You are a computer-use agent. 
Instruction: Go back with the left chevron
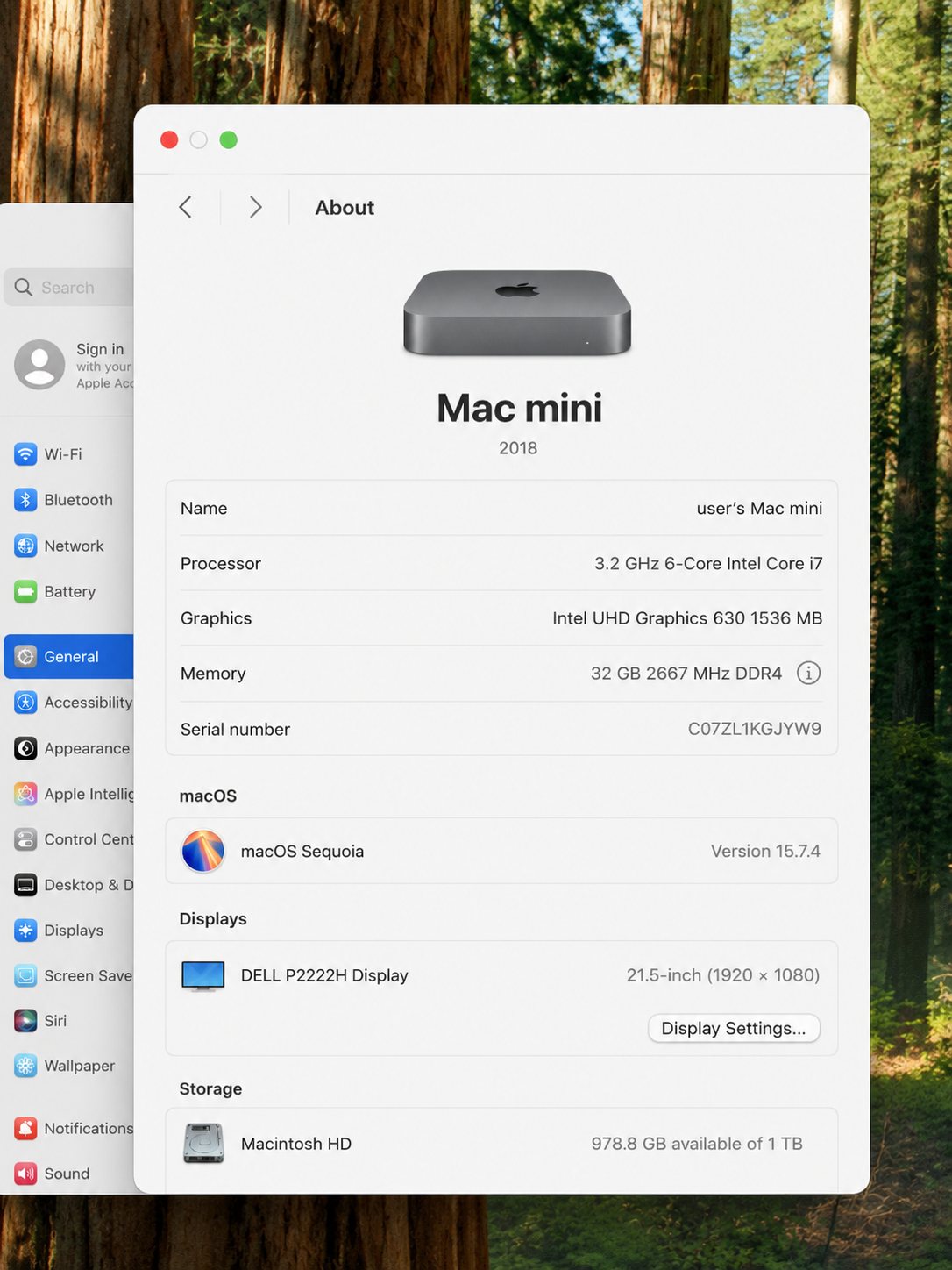tap(185, 207)
